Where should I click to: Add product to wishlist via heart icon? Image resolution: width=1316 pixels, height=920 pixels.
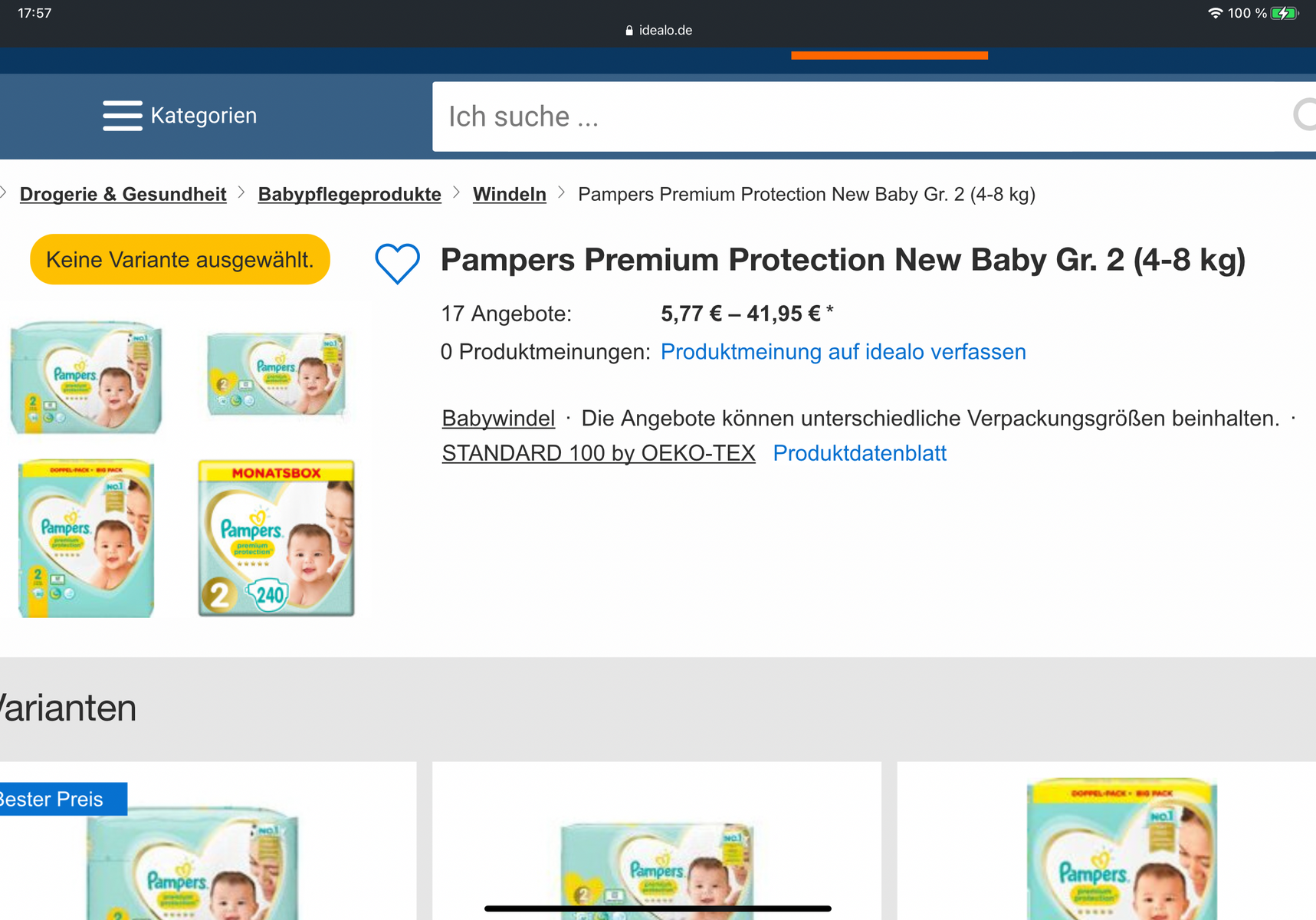(397, 263)
